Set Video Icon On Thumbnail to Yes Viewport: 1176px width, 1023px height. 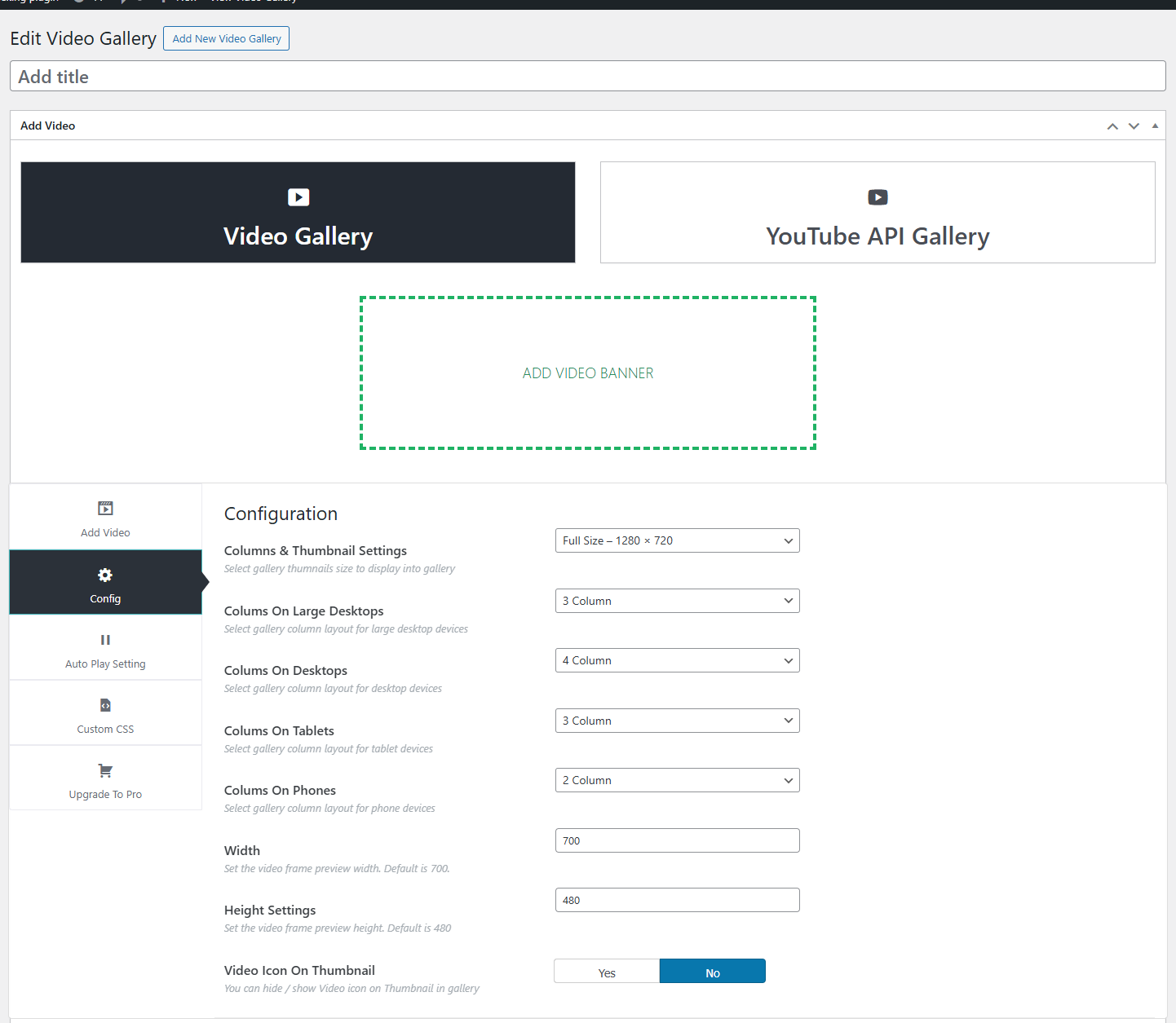click(607, 972)
